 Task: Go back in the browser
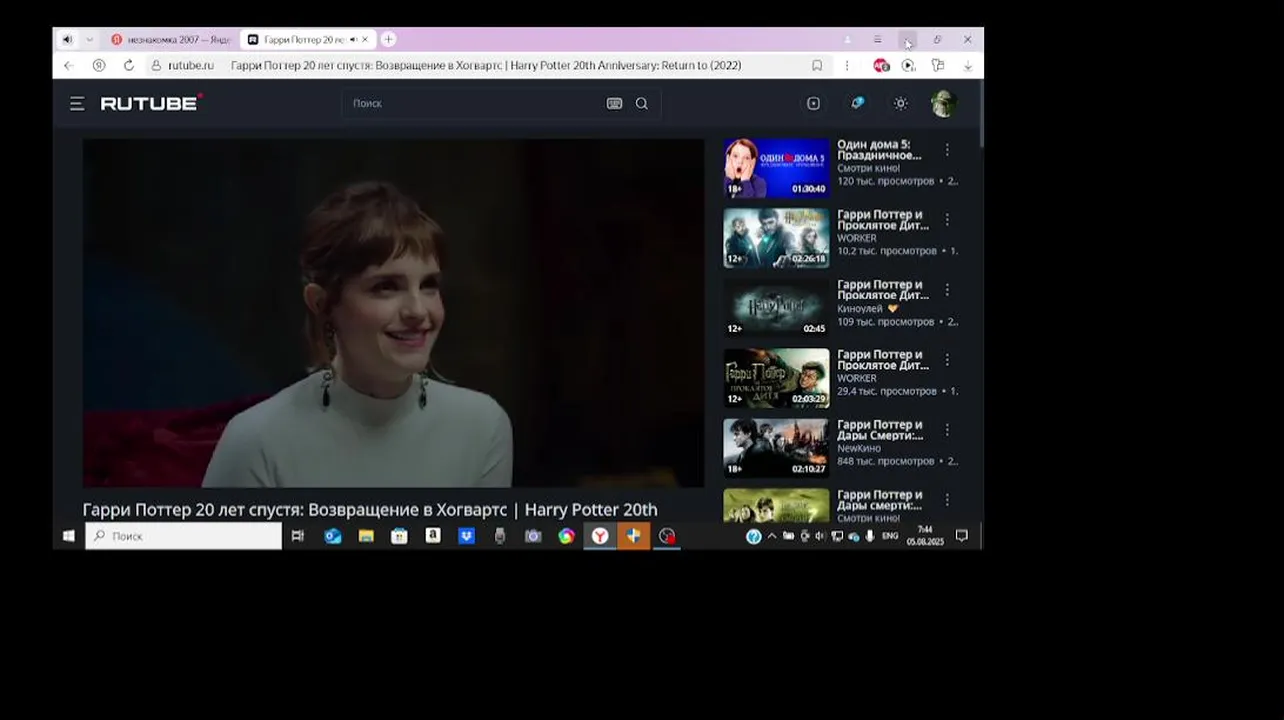68,65
